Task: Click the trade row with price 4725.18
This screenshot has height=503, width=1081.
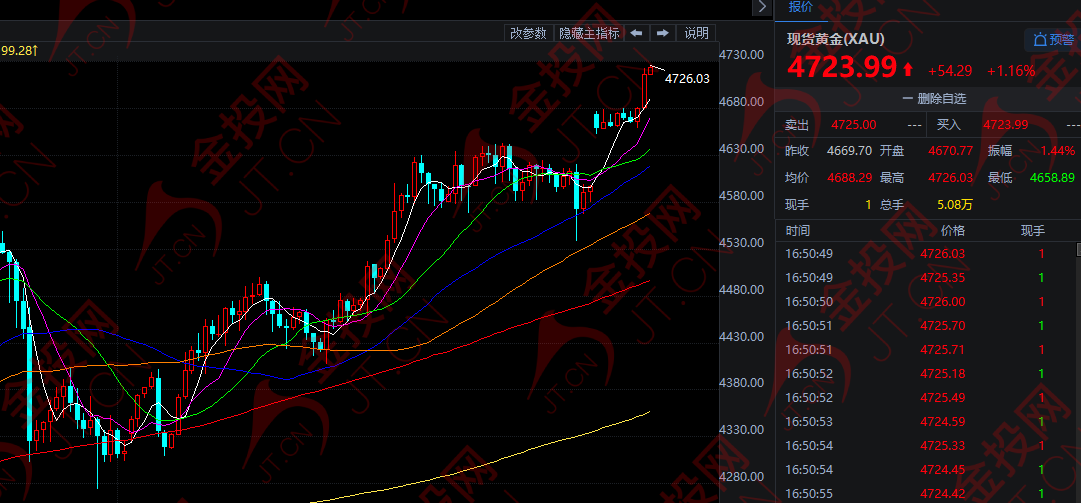Action: point(925,373)
